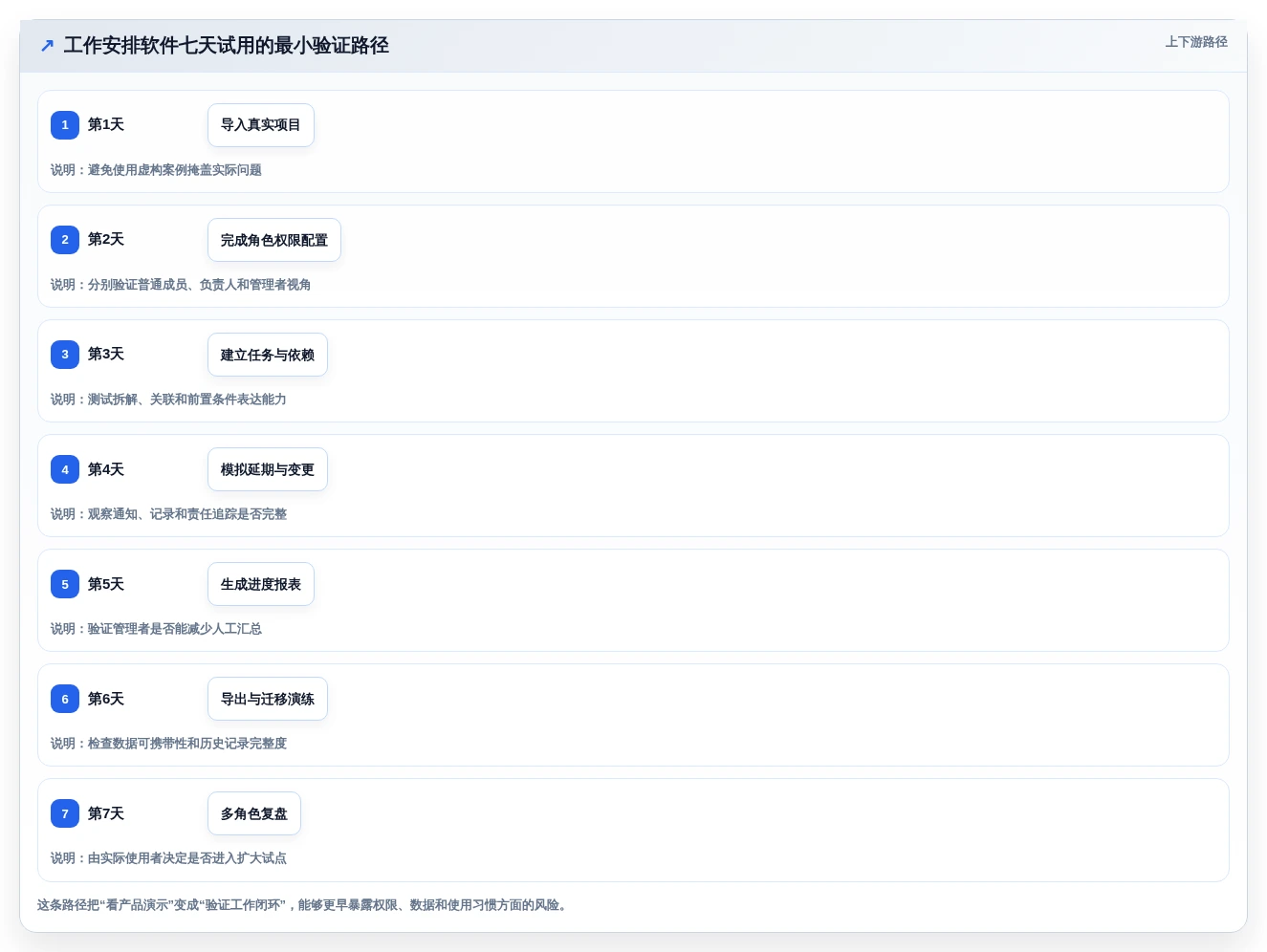Click the title 工作安排软件七天试用的最小验证路径

(227, 45)
